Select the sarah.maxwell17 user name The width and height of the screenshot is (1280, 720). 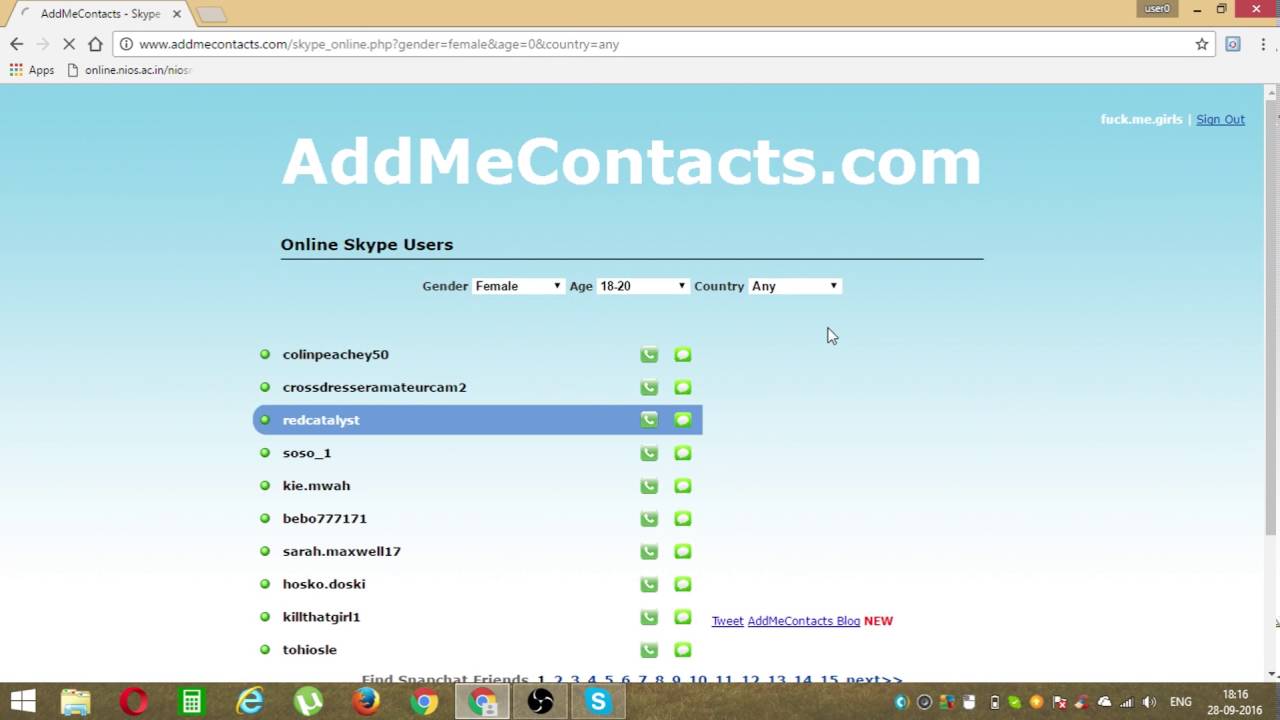(x=341, y=552)
